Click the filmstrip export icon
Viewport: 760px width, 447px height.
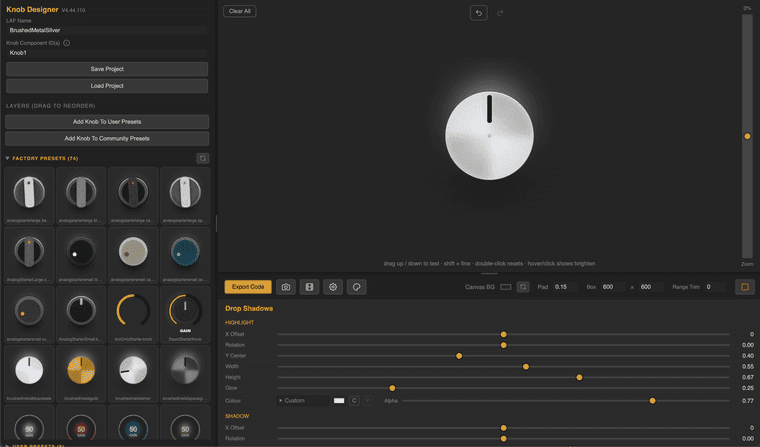pos(309,287)
